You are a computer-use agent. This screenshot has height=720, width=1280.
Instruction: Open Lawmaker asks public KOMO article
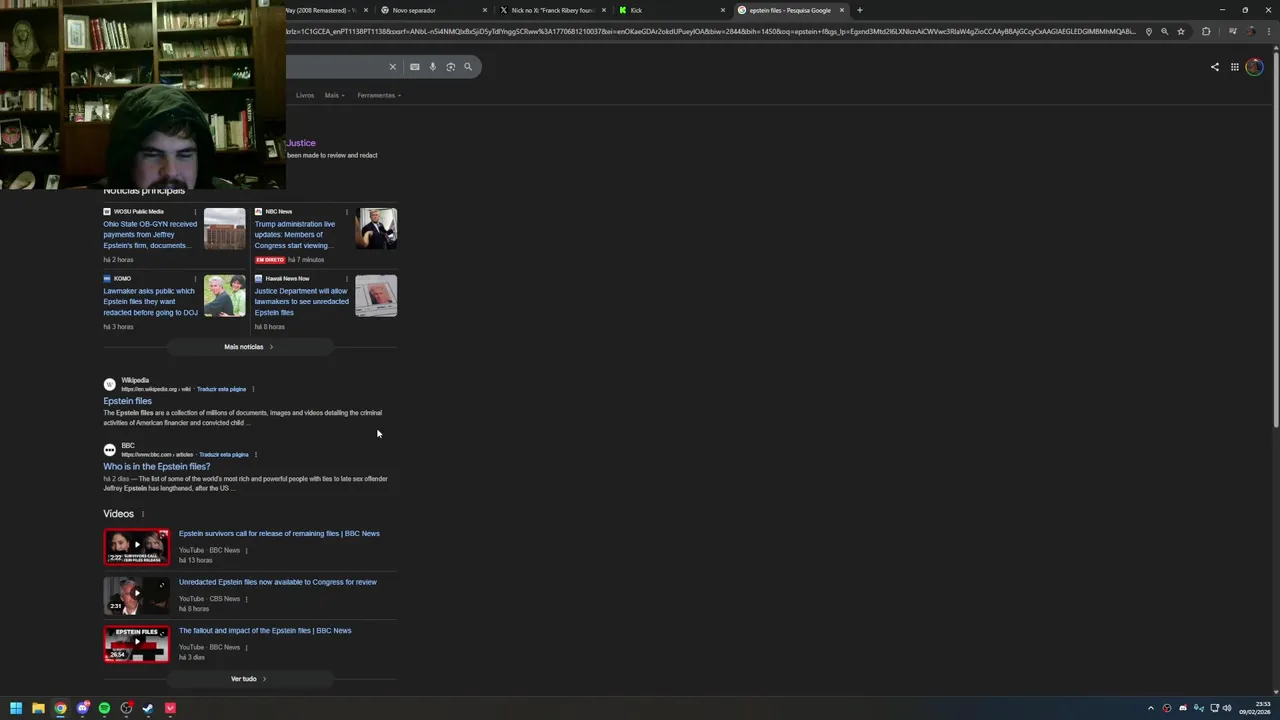[x=150, y=301]
